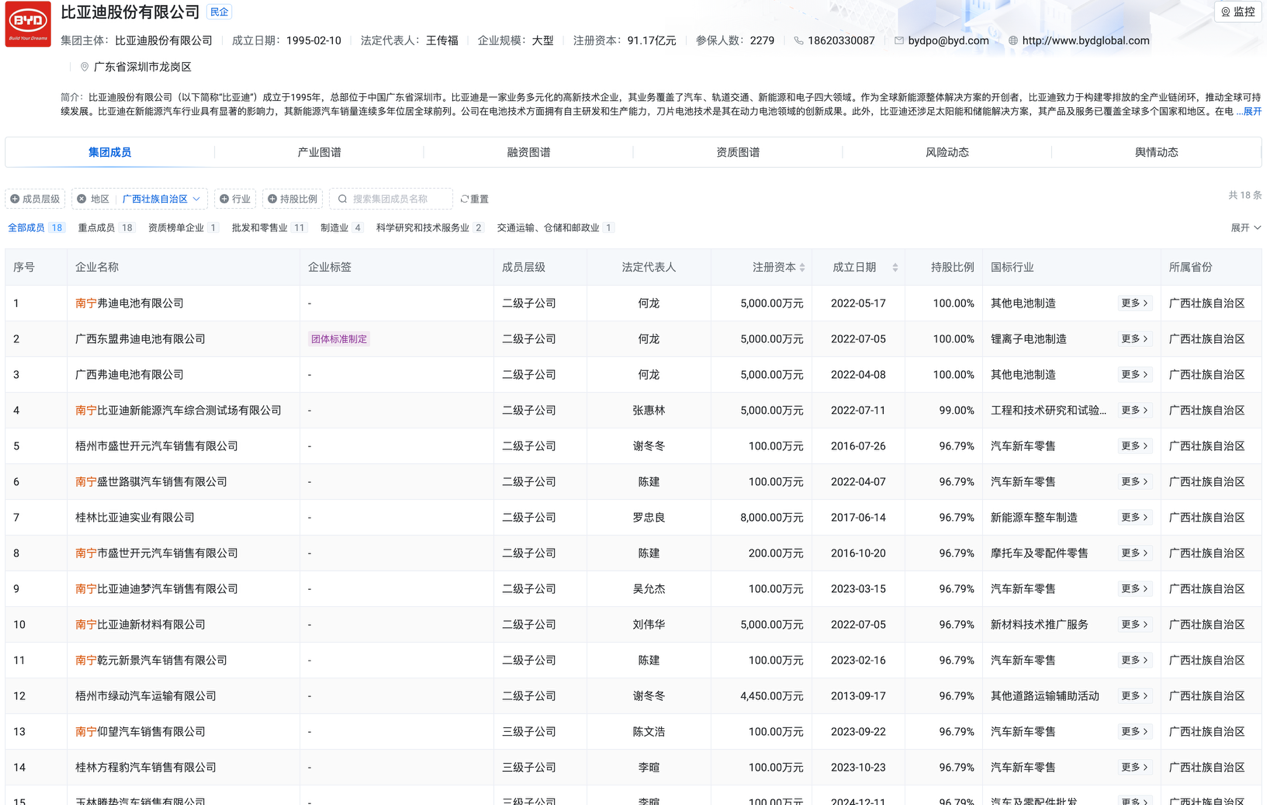Expand 更多 for 新能源车整车制造 row
The image size is (1268, 805).
pos(1134,517)
